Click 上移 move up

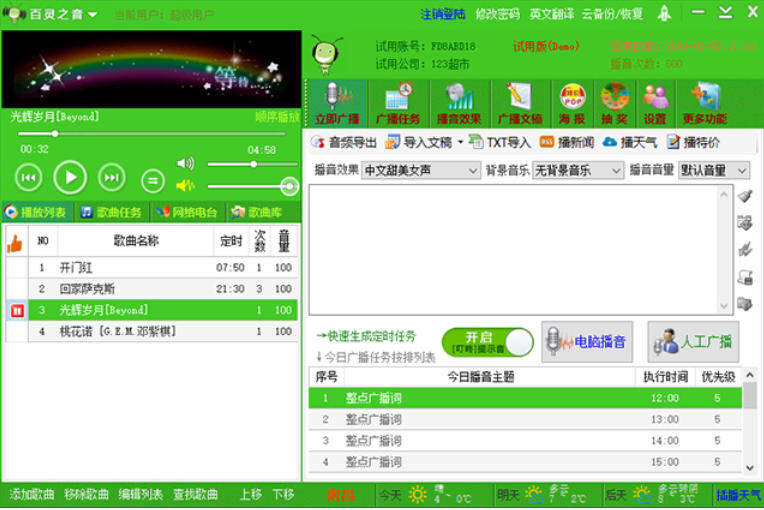251,495
